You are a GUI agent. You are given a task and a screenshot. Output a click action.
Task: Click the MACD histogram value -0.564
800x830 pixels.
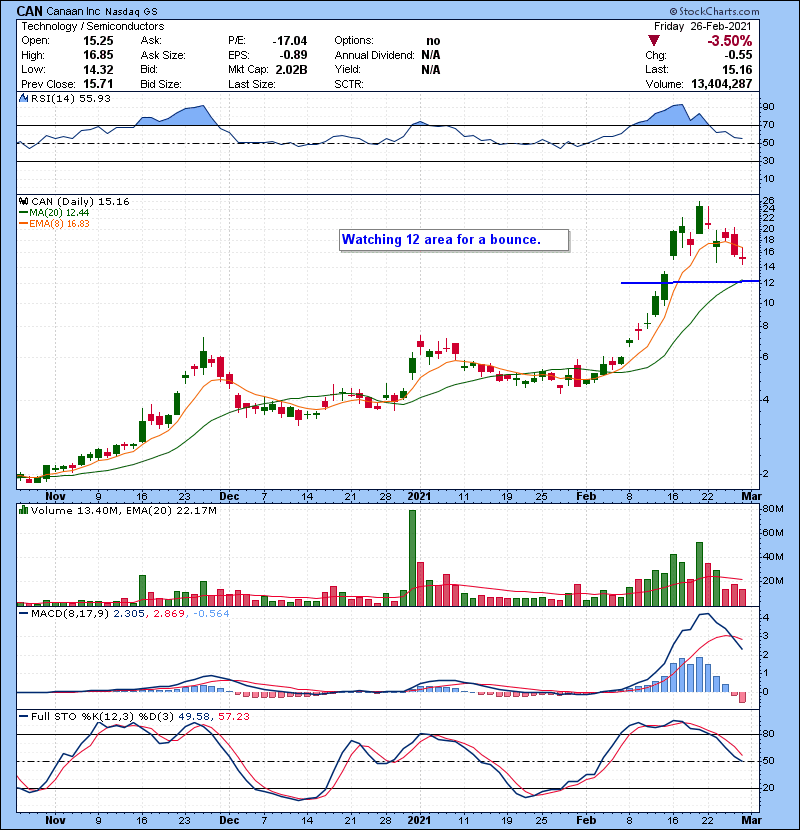coord(211,614)
